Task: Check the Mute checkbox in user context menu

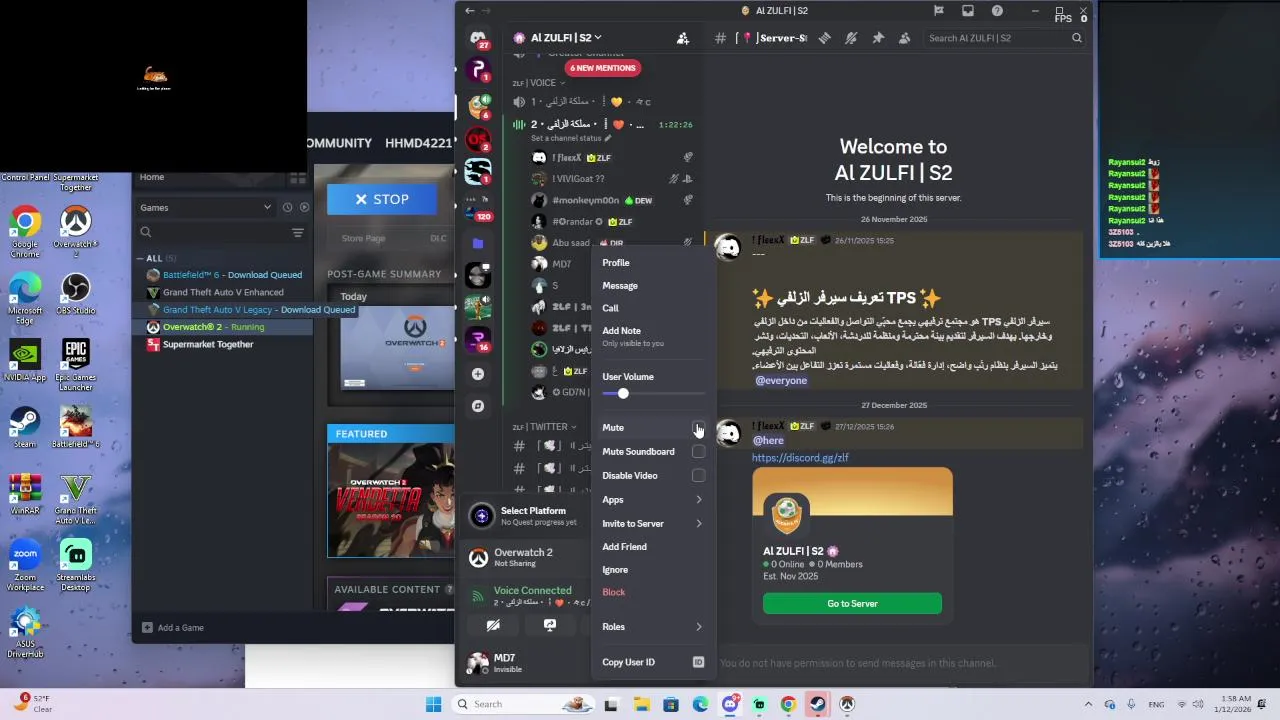Action: click(x=698, y=428)
